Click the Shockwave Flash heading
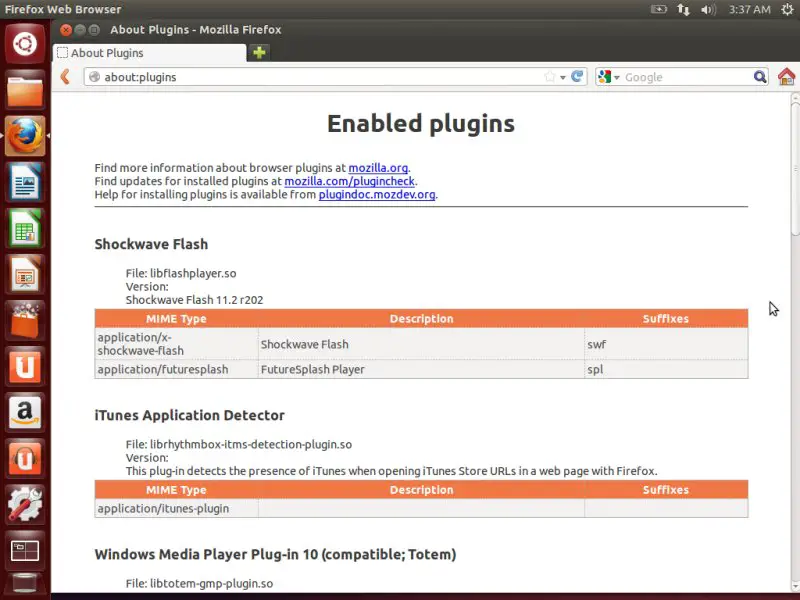Image resolution: width=800 pixels, height=600 pixels. [x=151, y=244]
